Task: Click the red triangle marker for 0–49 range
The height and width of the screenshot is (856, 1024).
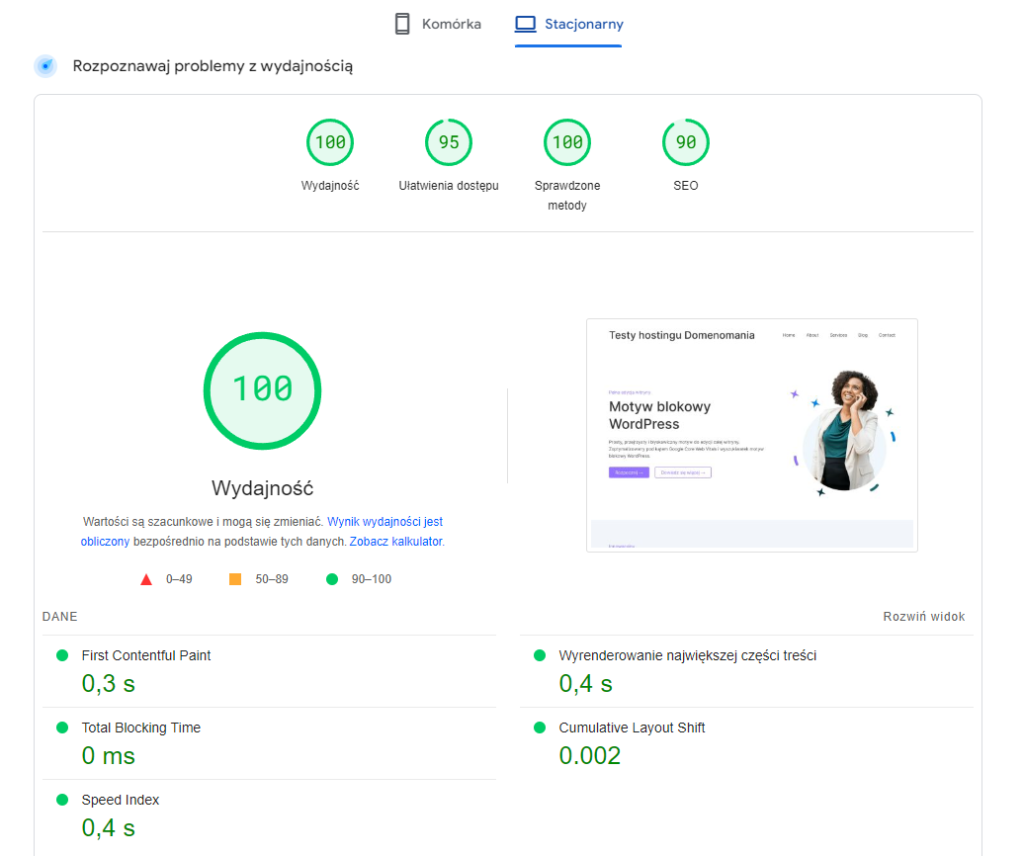Action: (146, 579)
